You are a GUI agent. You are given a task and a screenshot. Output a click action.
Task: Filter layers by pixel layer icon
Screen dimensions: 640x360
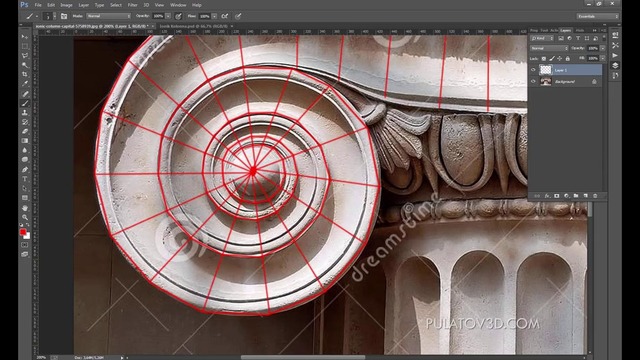tap(561, 38)
